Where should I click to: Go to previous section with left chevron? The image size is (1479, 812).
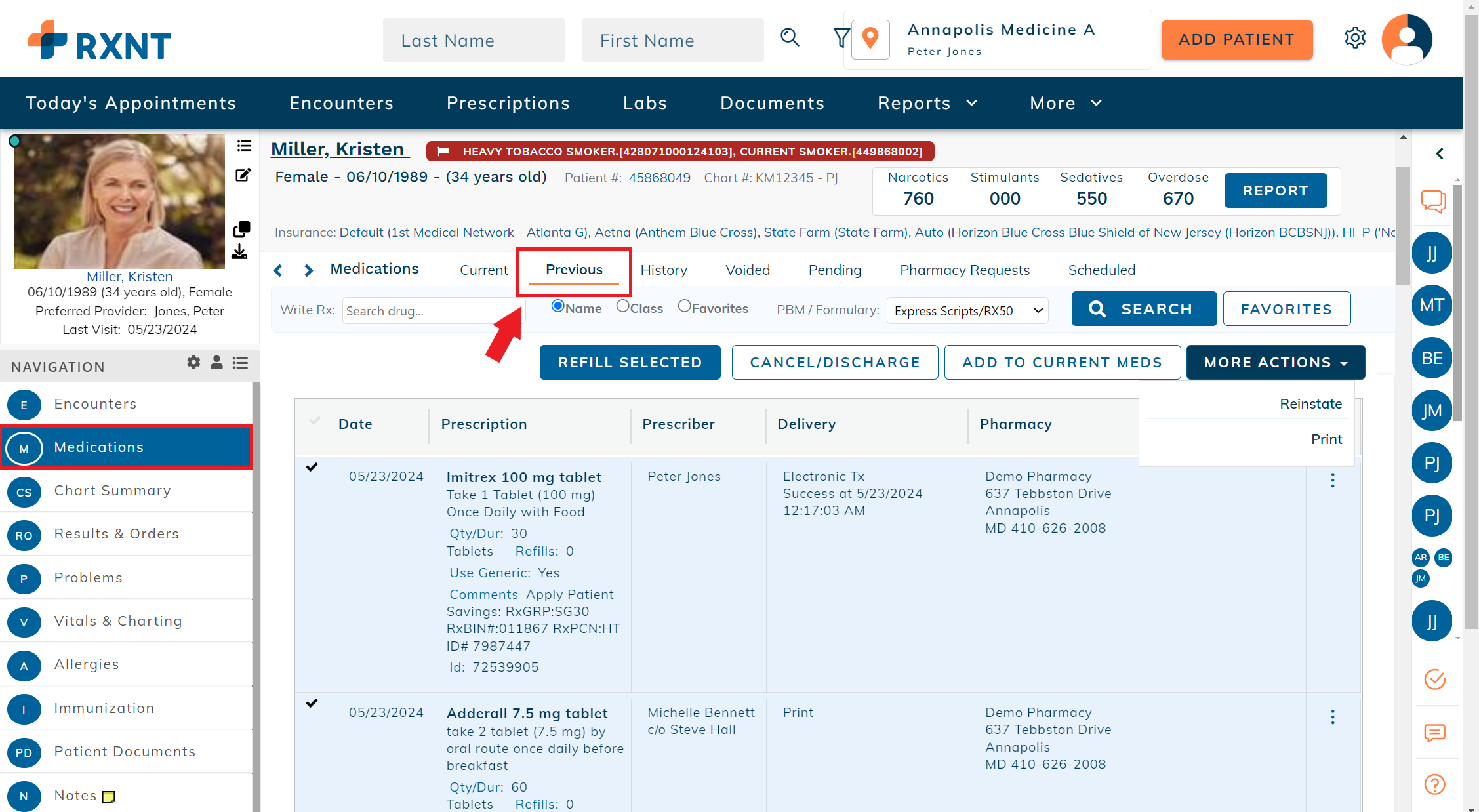(278, 270)
